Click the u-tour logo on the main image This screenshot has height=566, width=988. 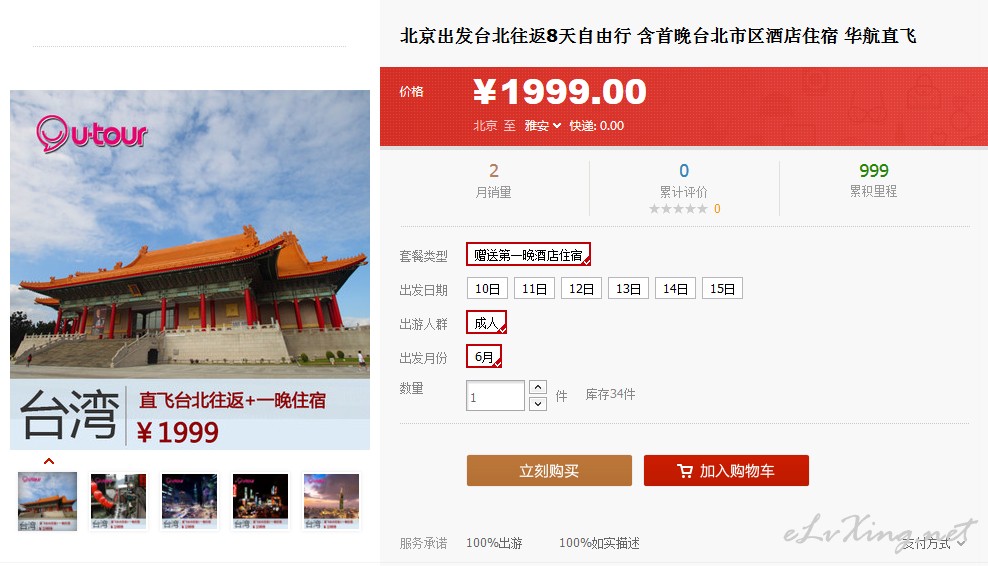pos(91,134)
